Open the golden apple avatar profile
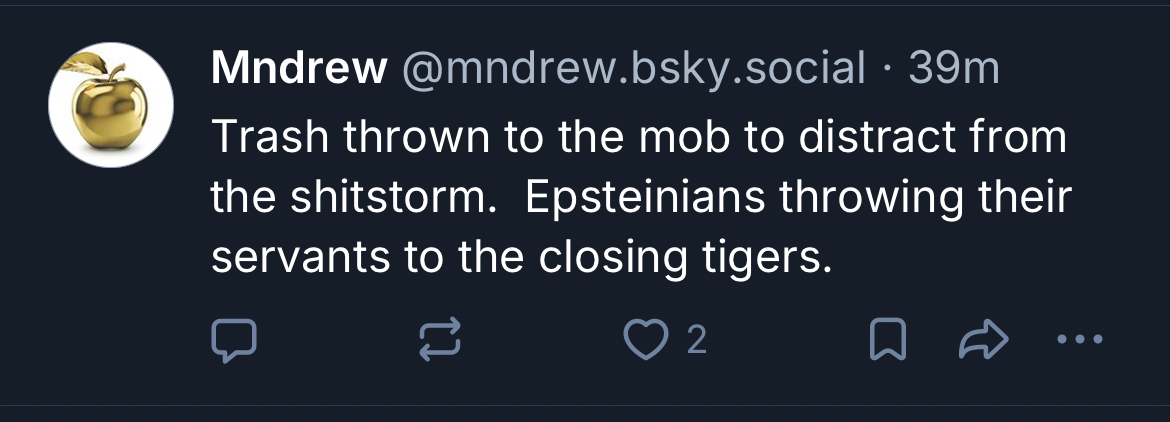Viewport: 1170px width, 422px height. [111, 104]
